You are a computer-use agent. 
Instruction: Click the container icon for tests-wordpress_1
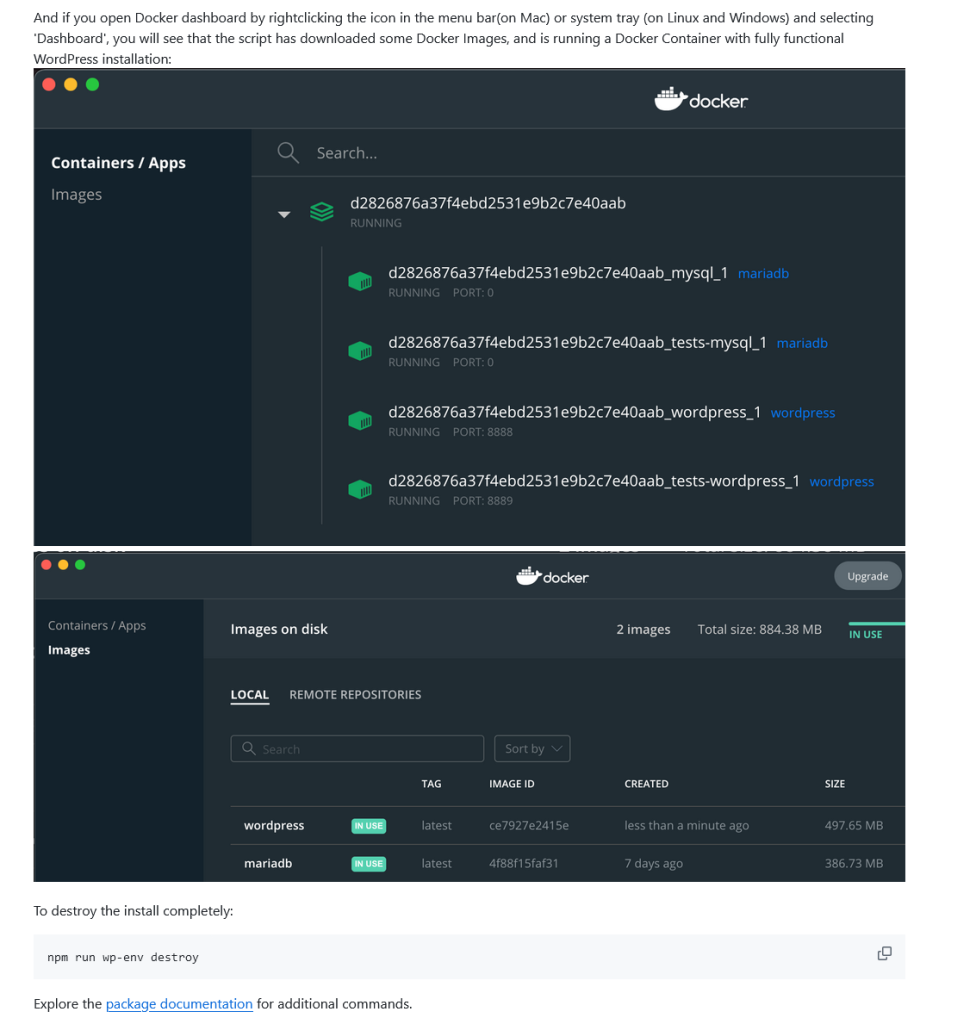point(360,489)
